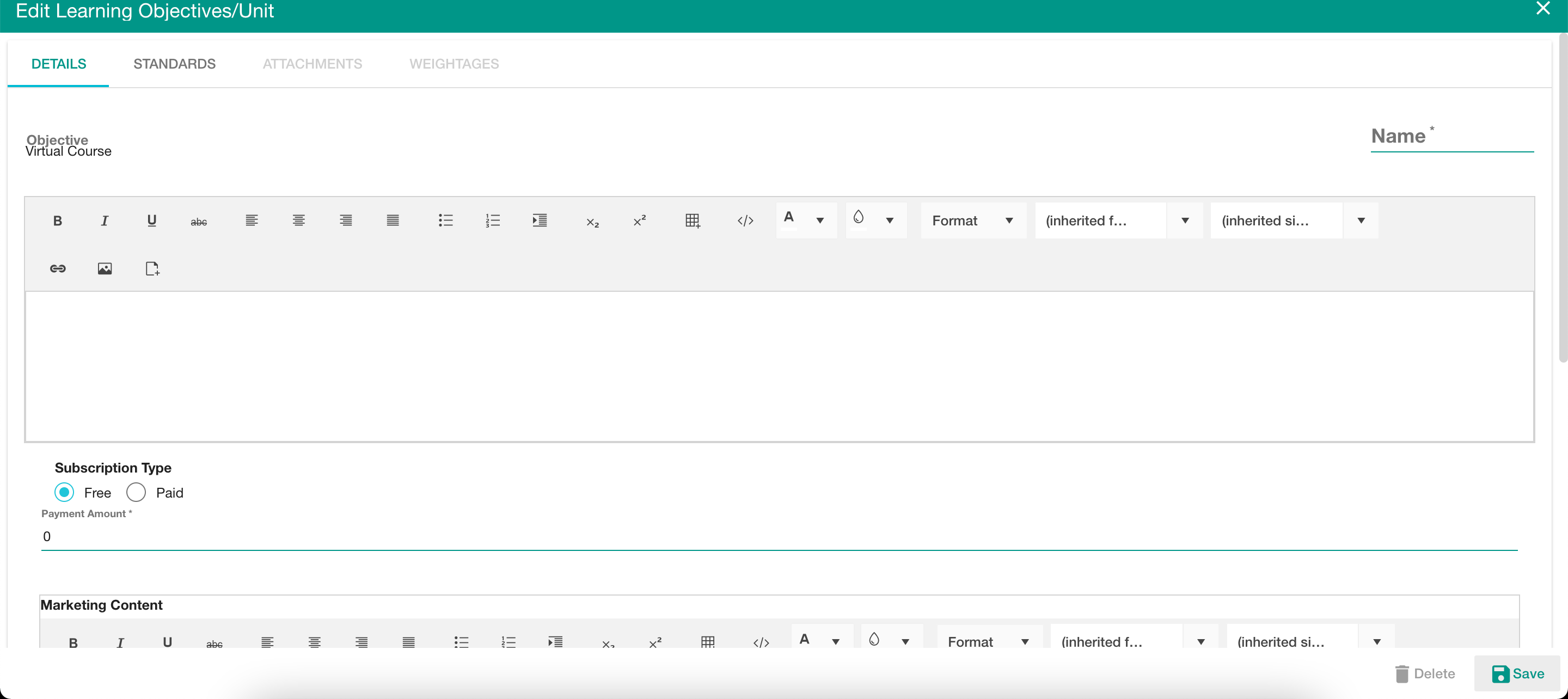The width and height of the screenshot is (1568, 699).
Task: Insert image in Objective editor
Action: click(105, 268)
